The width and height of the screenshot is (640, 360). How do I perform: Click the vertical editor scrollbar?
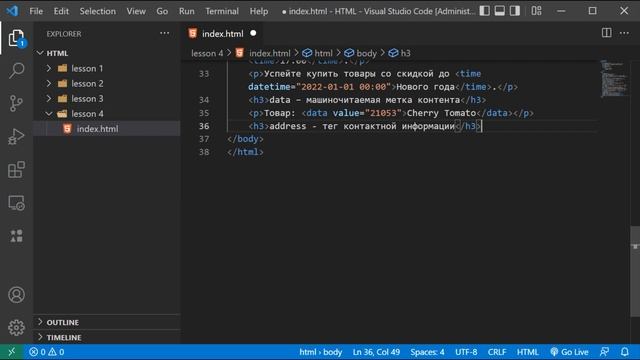click(635, 271)
